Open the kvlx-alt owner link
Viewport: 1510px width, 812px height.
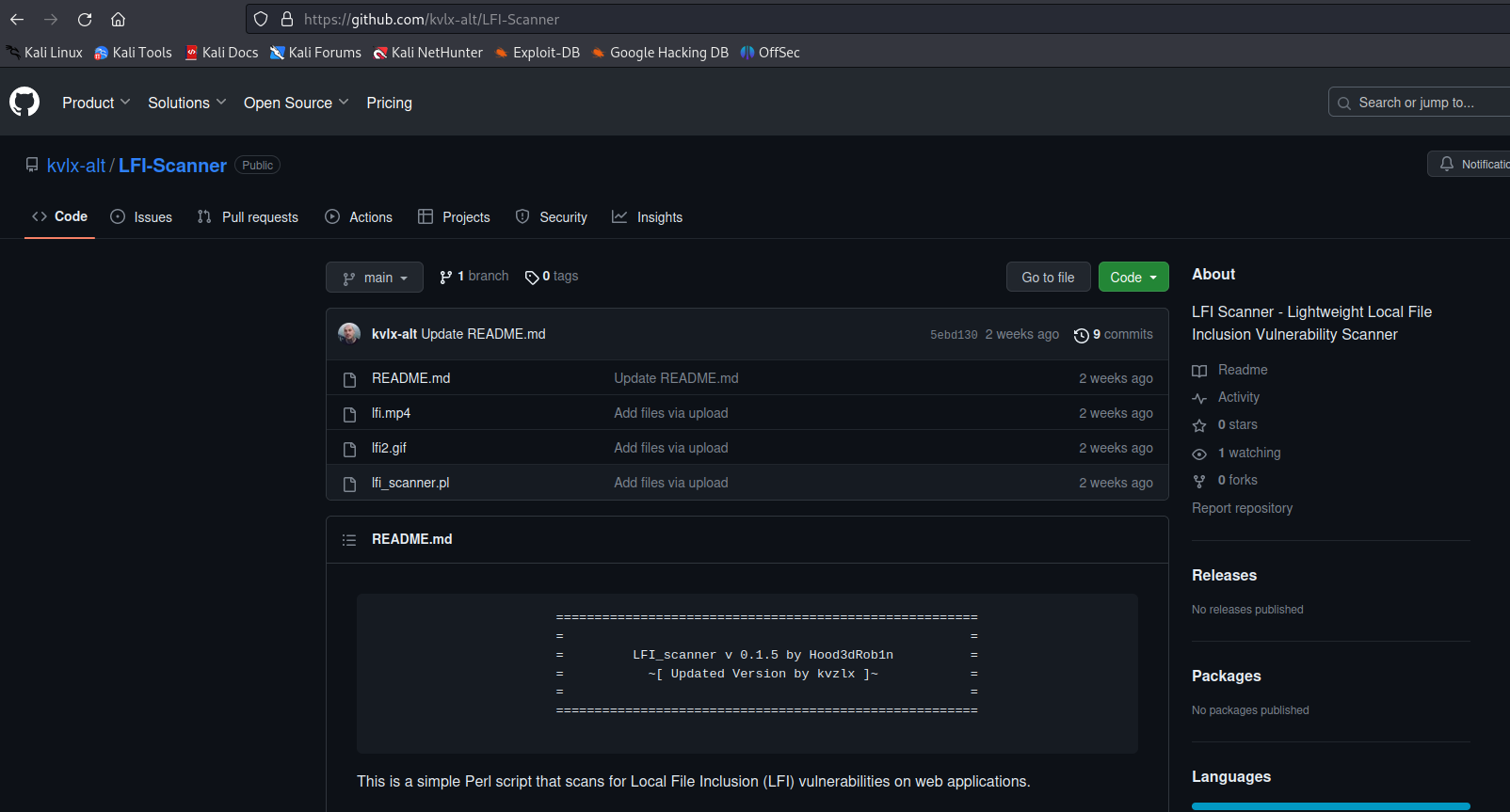76,166
